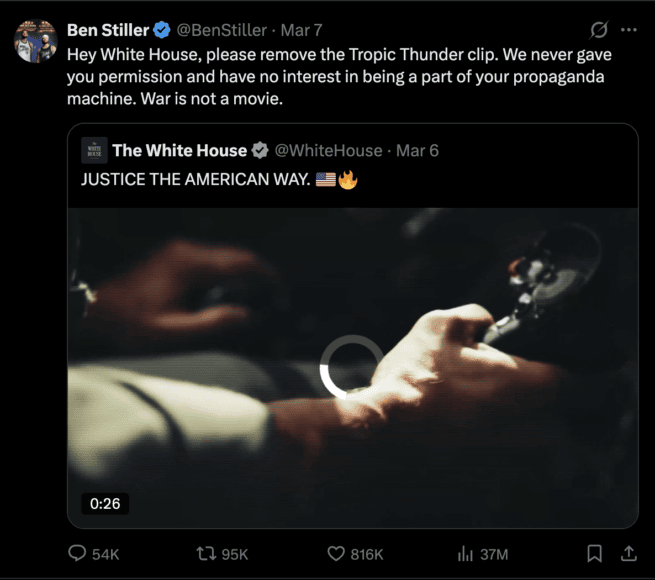Viewport: 655px width, 580px height.
Task: Click the @WhiteHouse handle
Action: (328, 150)
